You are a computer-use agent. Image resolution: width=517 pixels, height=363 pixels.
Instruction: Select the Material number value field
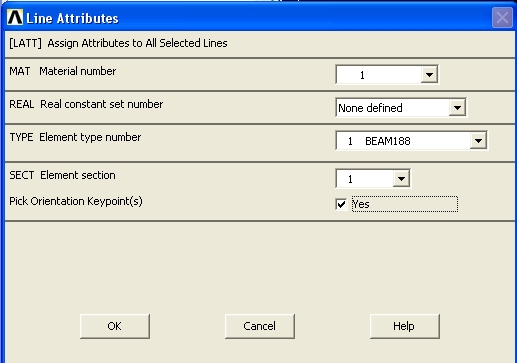(378, 74)
